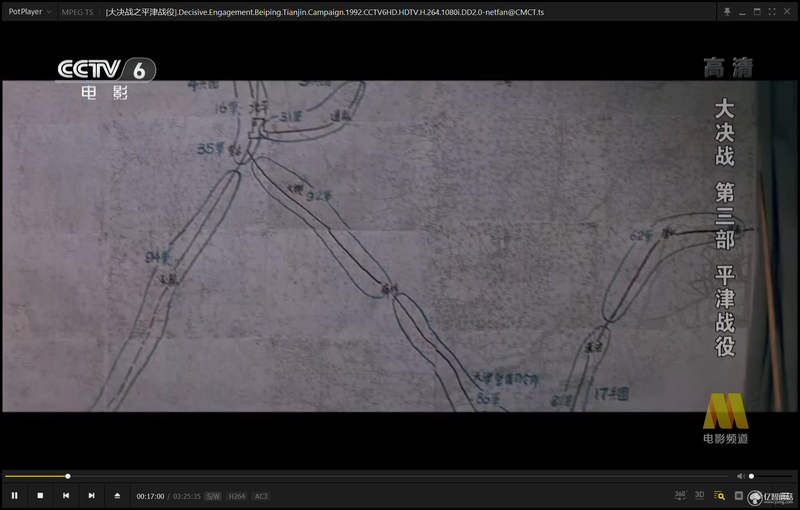Screen dimensions: 800x510
Task: Click the seek bar progress handle
Action: [67, 476]
